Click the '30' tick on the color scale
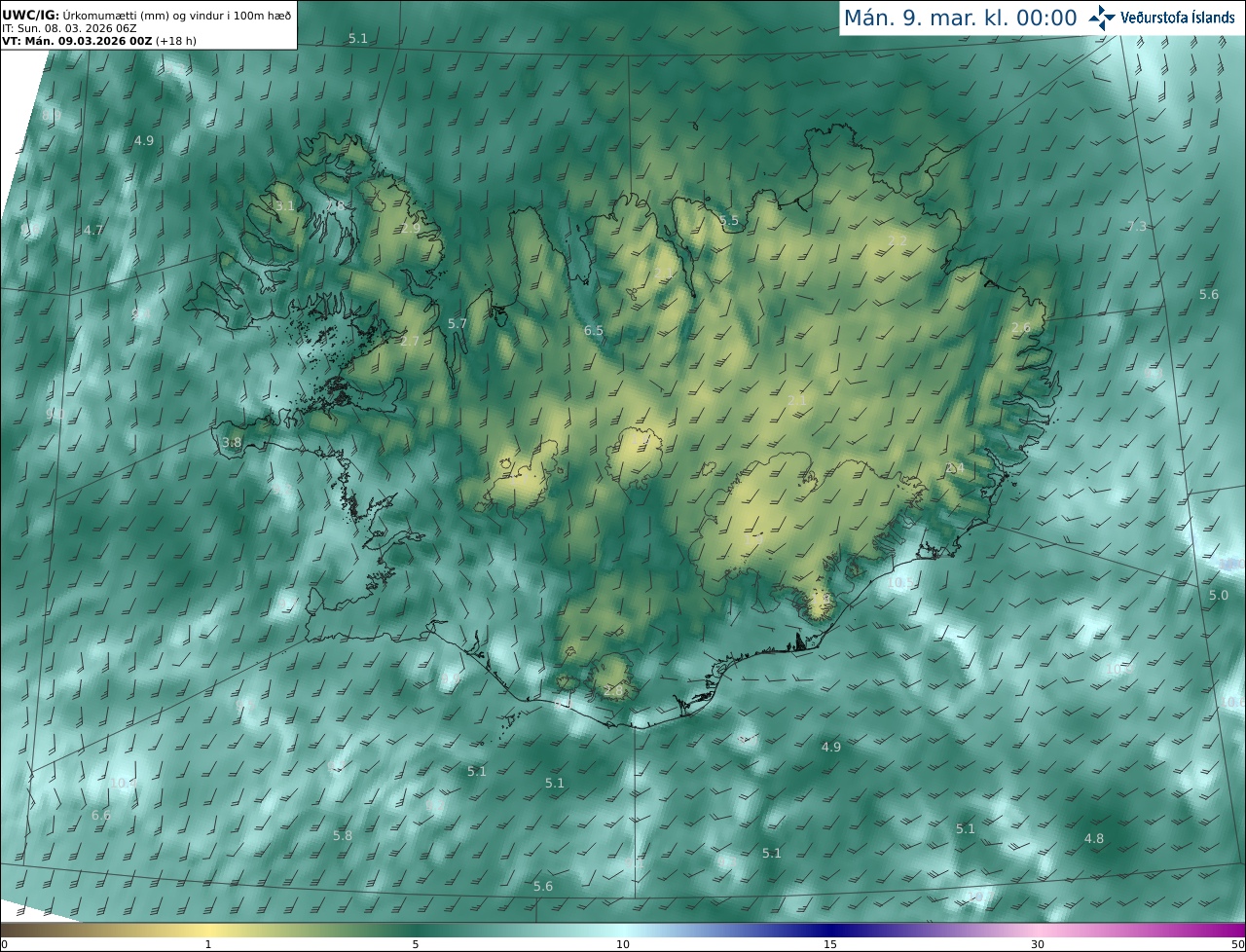 [x=1038, y=944]
